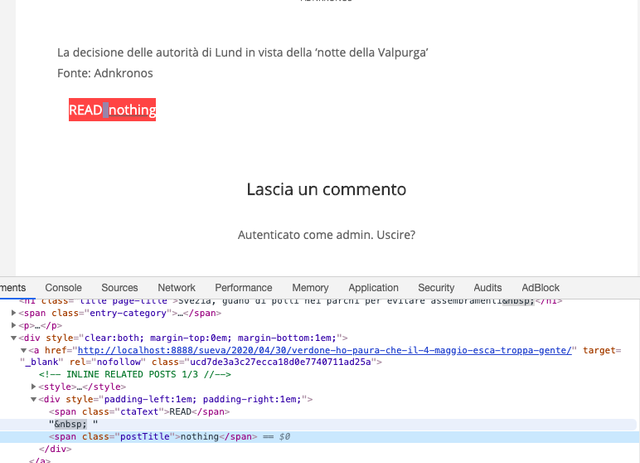Click the La decisione delle autorità paragraph
Viewport: 640px width, 463px height.
pyautogui.click(x=242, y=53)
